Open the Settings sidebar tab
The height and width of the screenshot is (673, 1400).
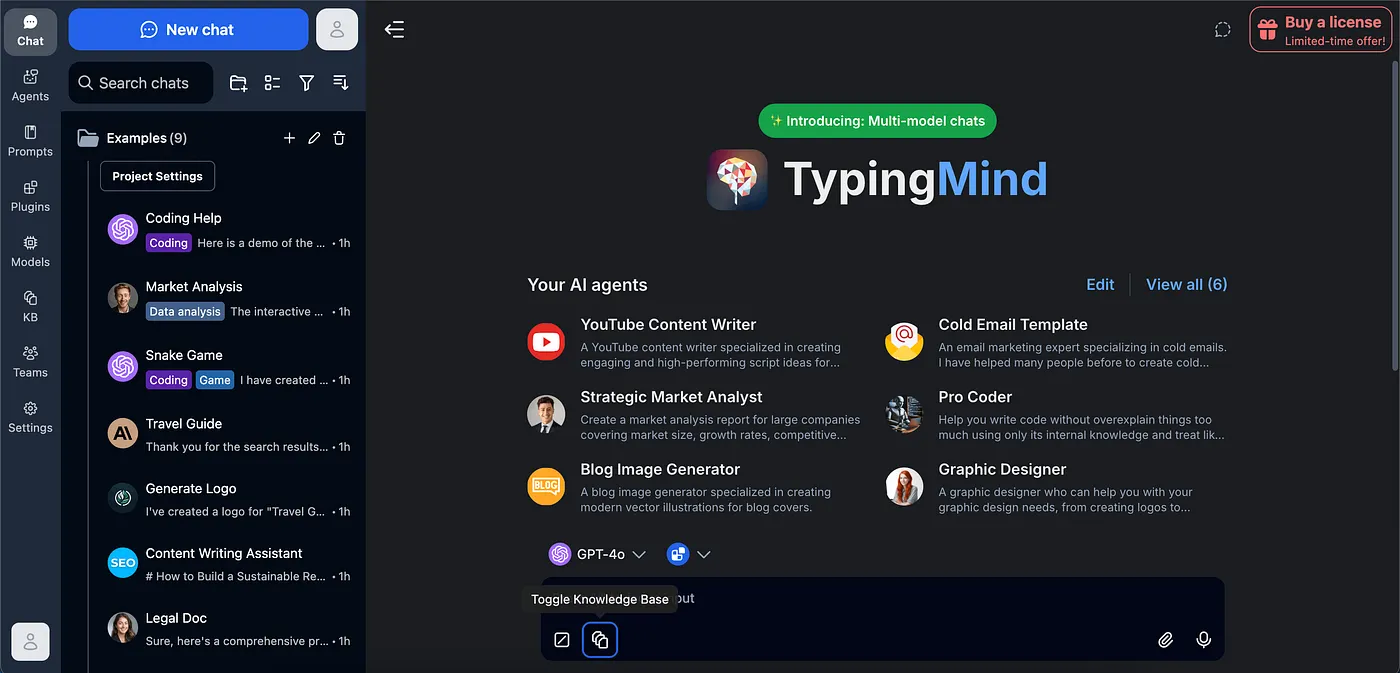(30, 417)
